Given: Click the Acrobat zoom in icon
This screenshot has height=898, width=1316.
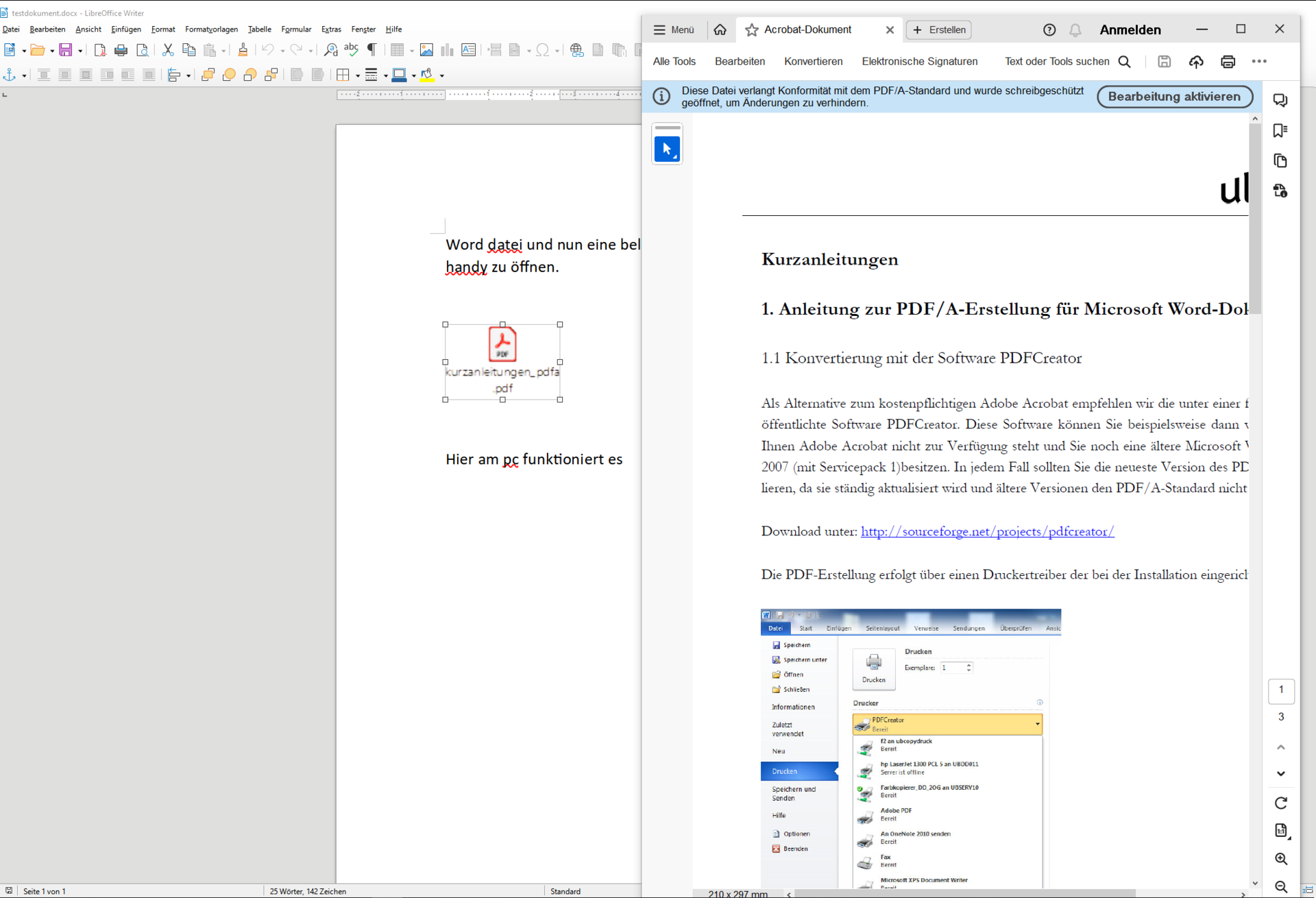Looking at the screenshot, I should pyautogui.click(x=1280, y=859).
